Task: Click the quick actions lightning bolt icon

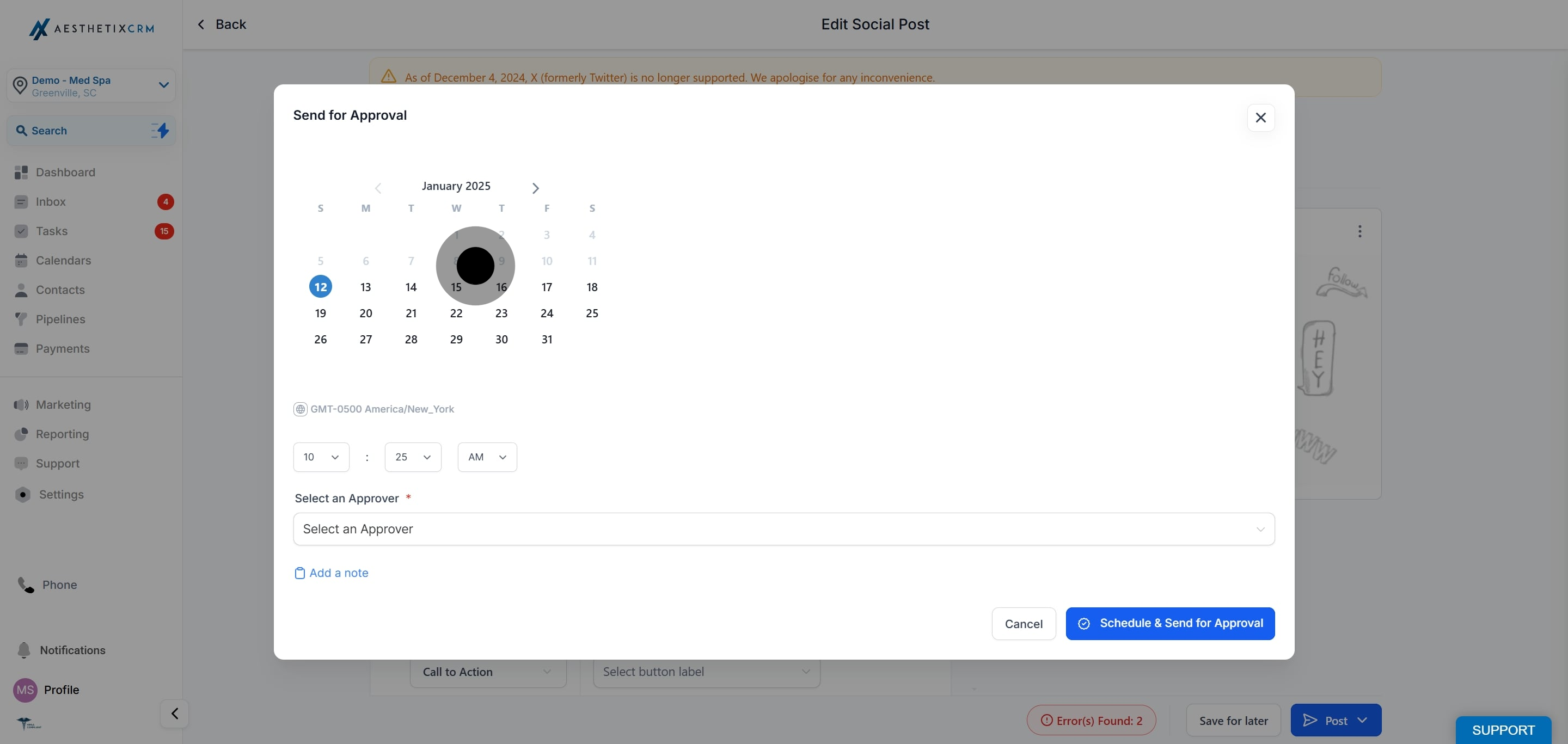Action: click(x=160, y=130)
